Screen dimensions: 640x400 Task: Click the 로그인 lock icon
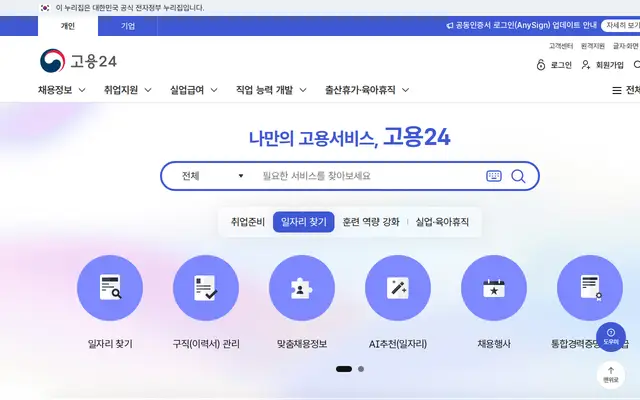tap(540, 65)
